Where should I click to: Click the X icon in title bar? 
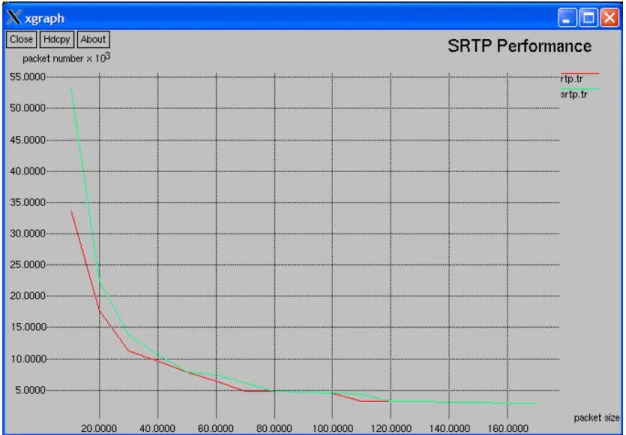[x=14, y=18]
